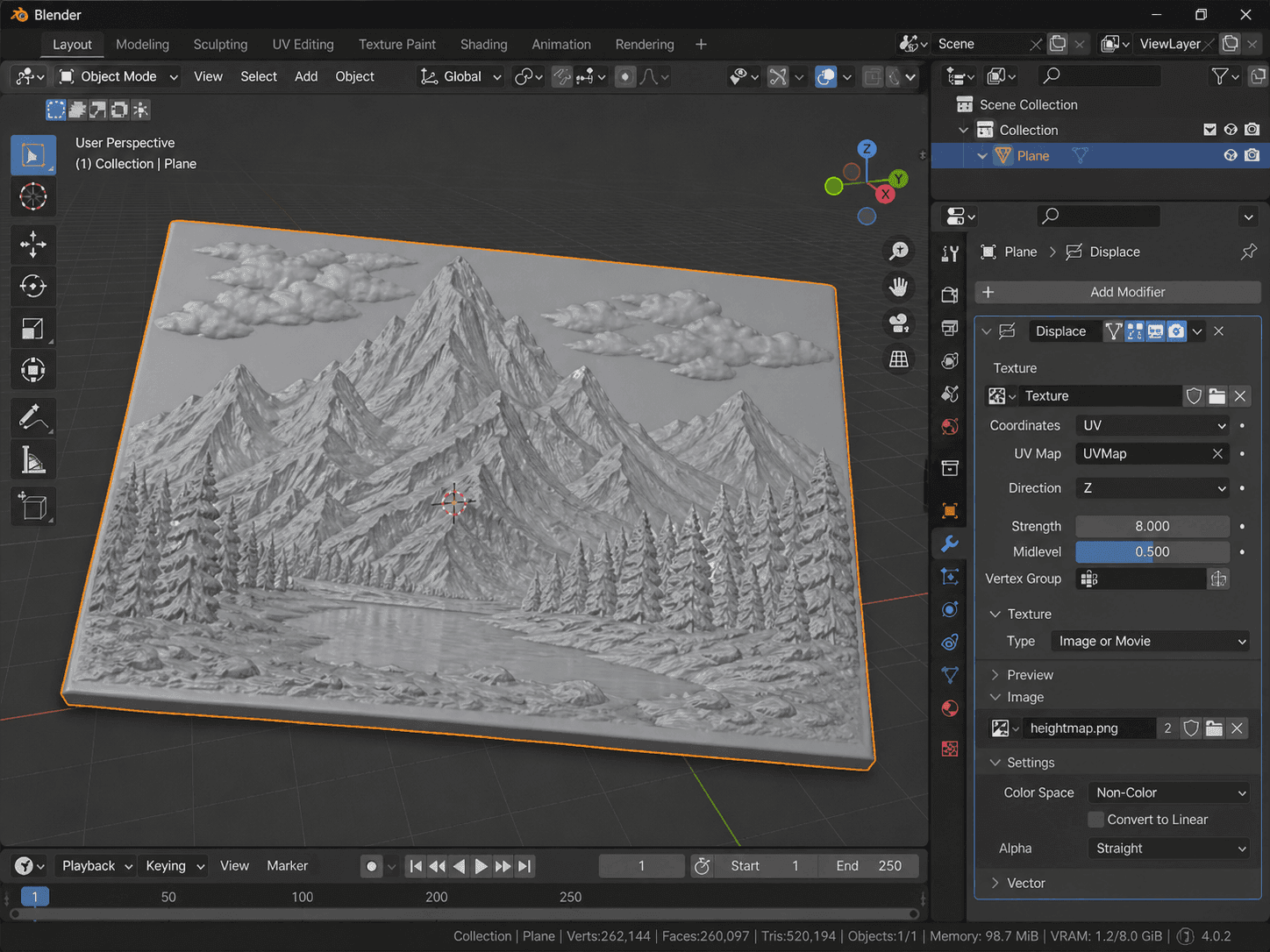Remove the UVMap with its X button
The width and height of the screenshot is (1270, 952).
1217,453
